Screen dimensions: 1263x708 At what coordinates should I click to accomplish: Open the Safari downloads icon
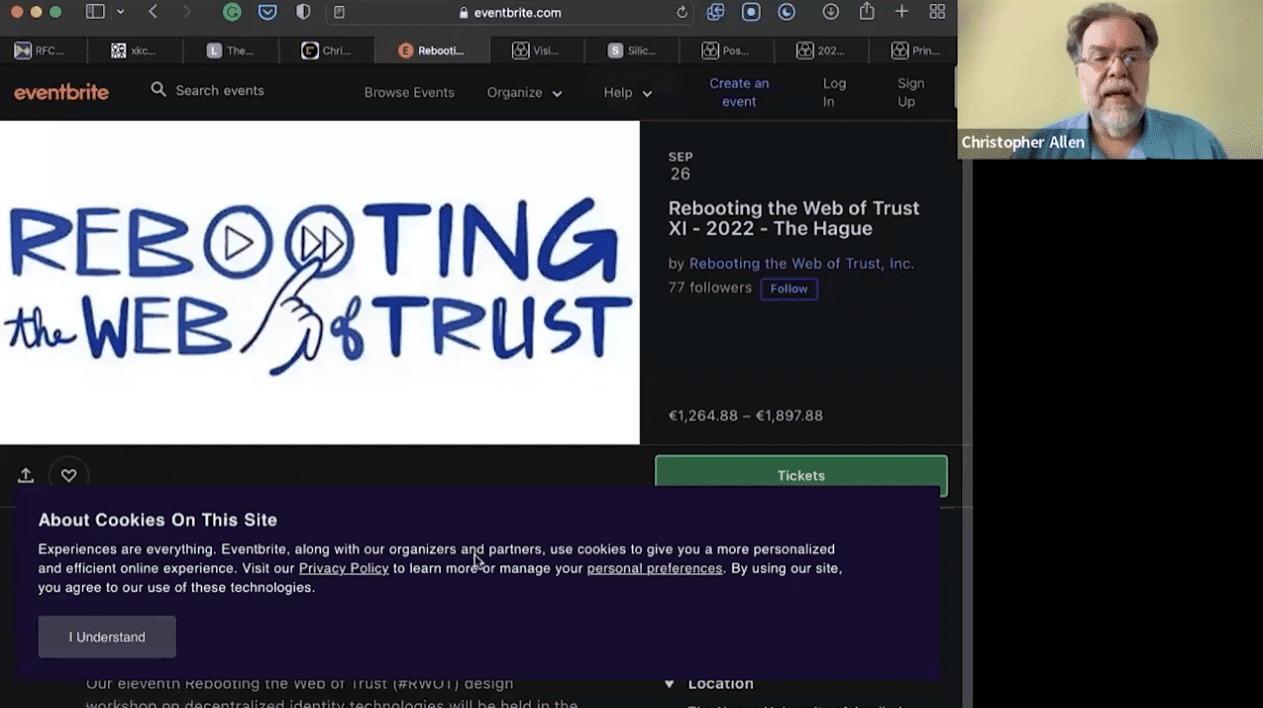click(830, 12)
